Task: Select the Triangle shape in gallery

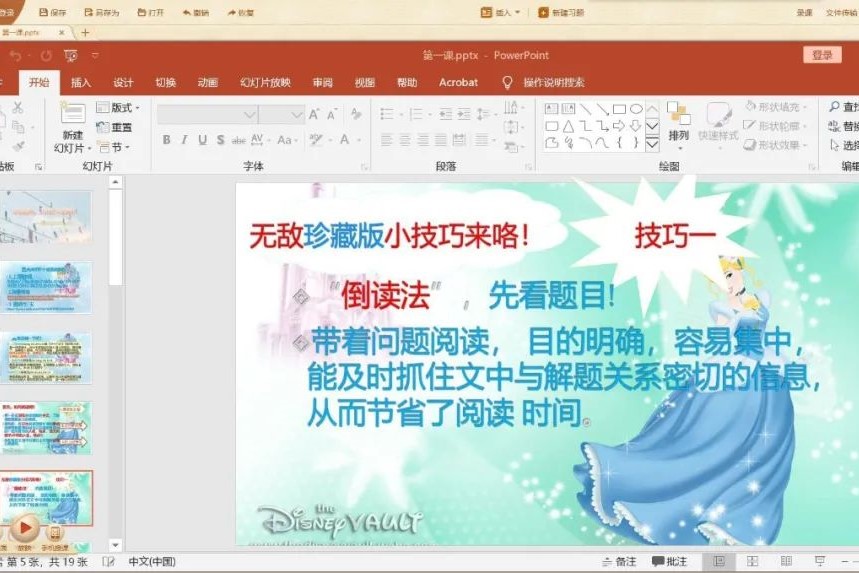Action: (x=568, y=127)
